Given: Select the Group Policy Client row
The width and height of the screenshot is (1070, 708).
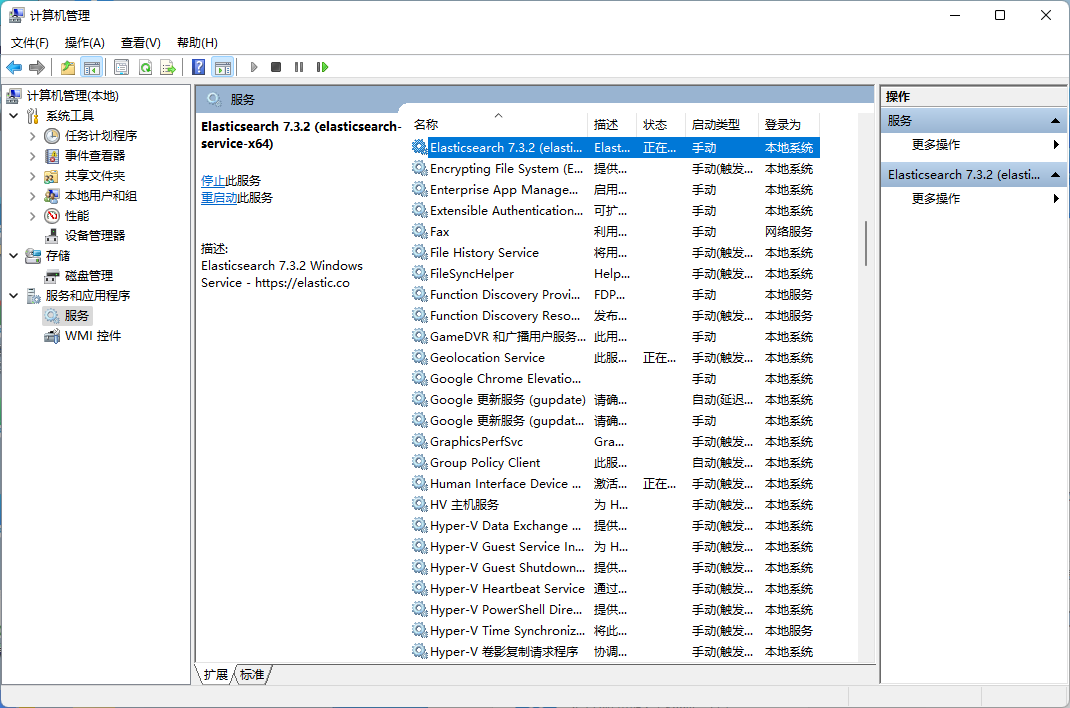Looking at the screenshot, I should click(615, 463).
